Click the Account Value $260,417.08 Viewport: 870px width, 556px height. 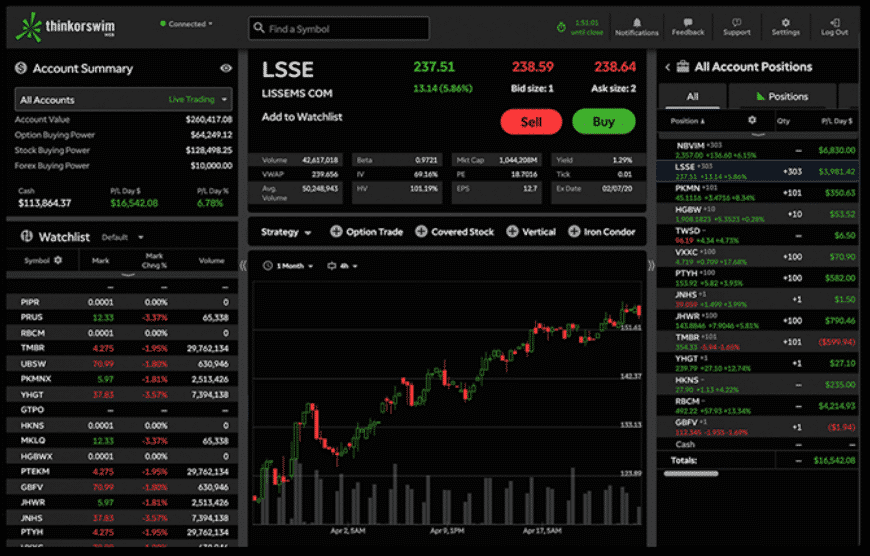point(209,119)
